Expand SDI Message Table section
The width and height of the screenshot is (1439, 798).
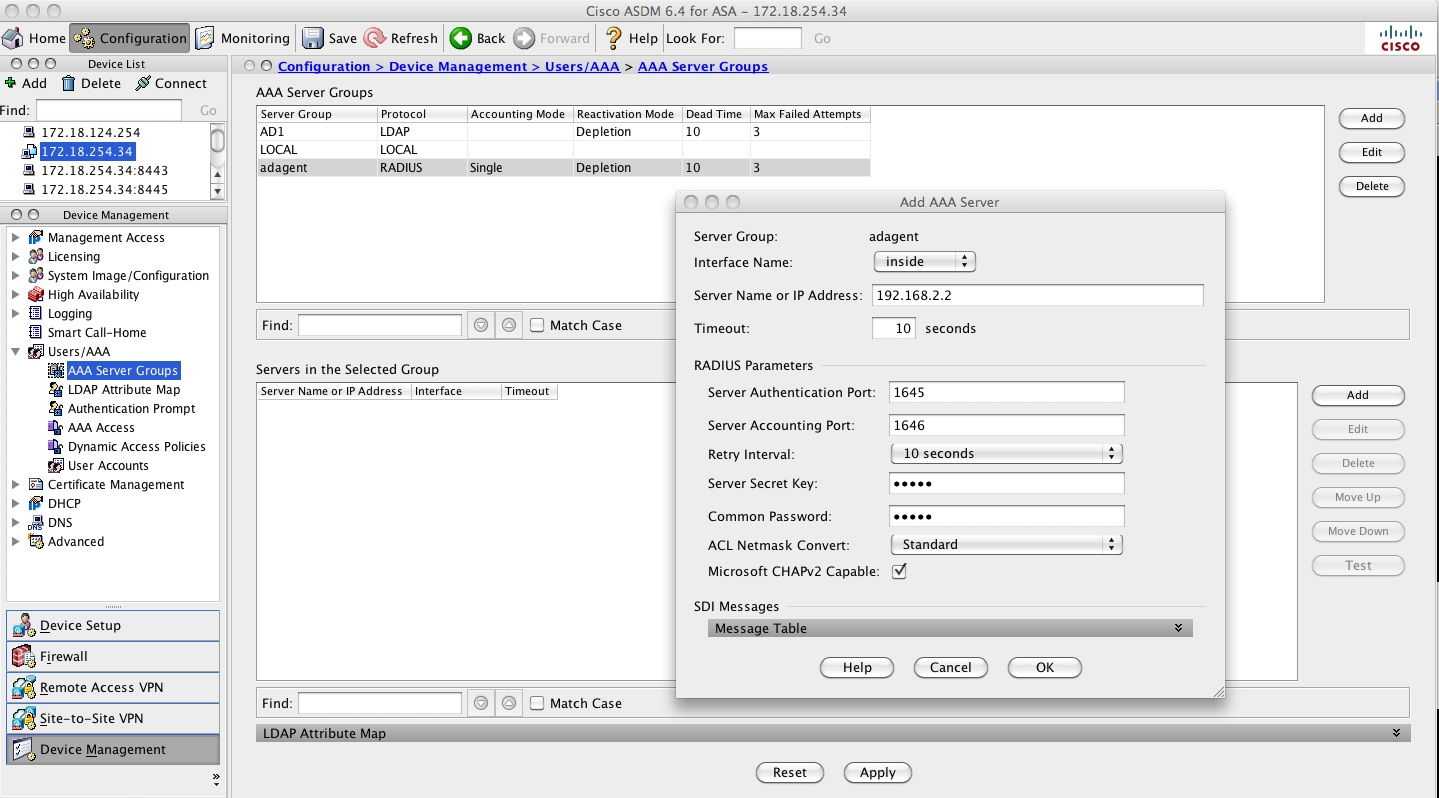949,628
